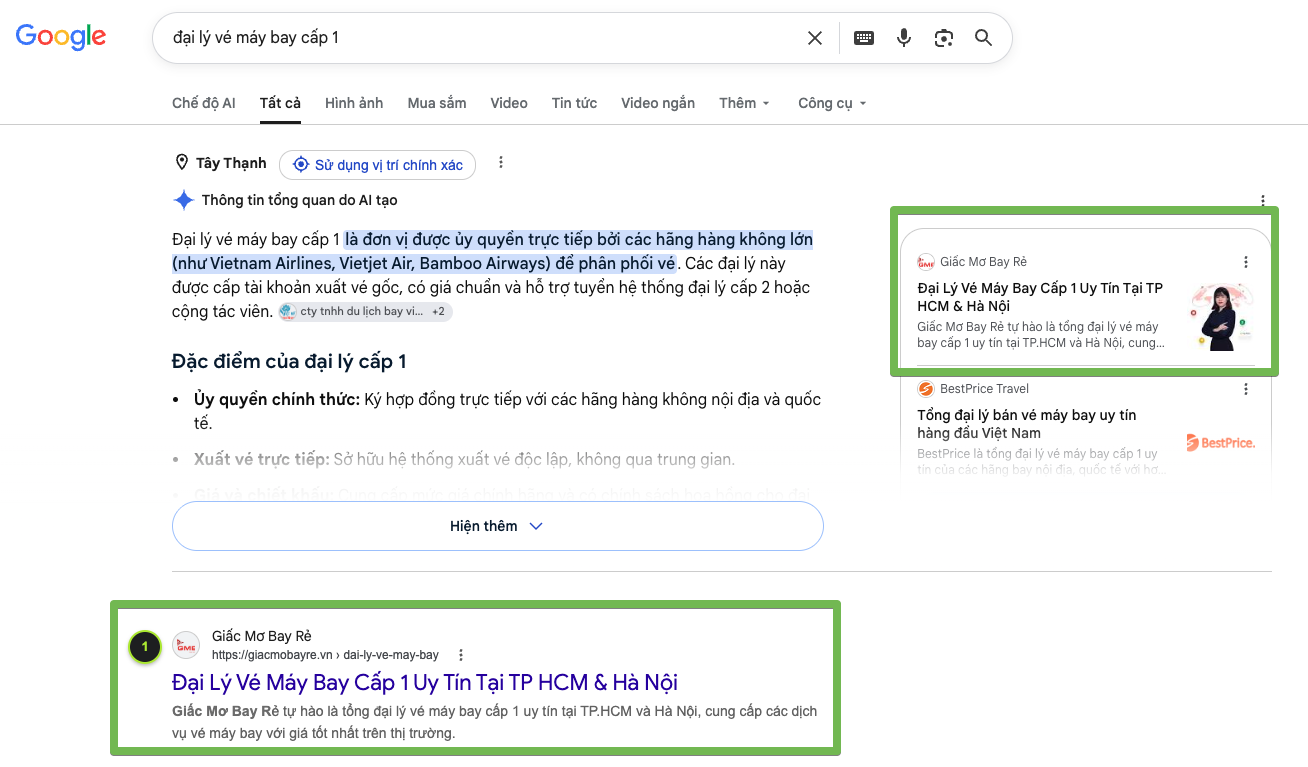The width and height of the screenshot is (1308, 767).
Task: Switch to the Hình ảnh tab
Action: [x=354, y=103]
